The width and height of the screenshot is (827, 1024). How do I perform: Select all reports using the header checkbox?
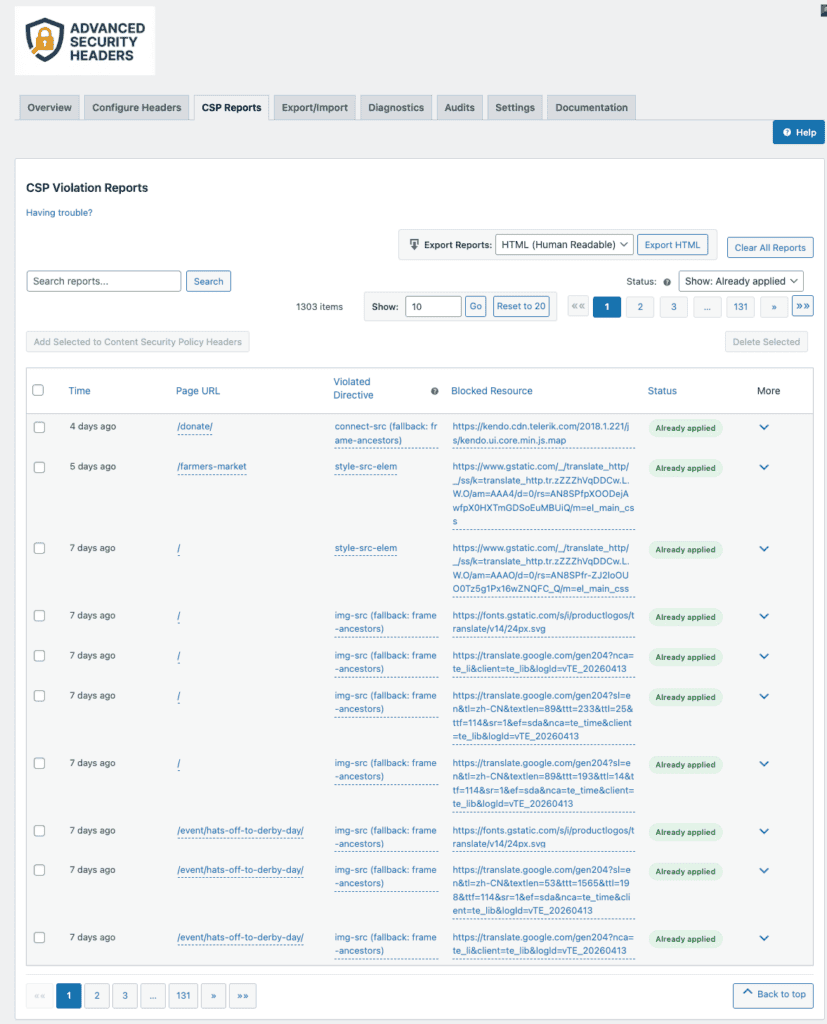(39, 391)
